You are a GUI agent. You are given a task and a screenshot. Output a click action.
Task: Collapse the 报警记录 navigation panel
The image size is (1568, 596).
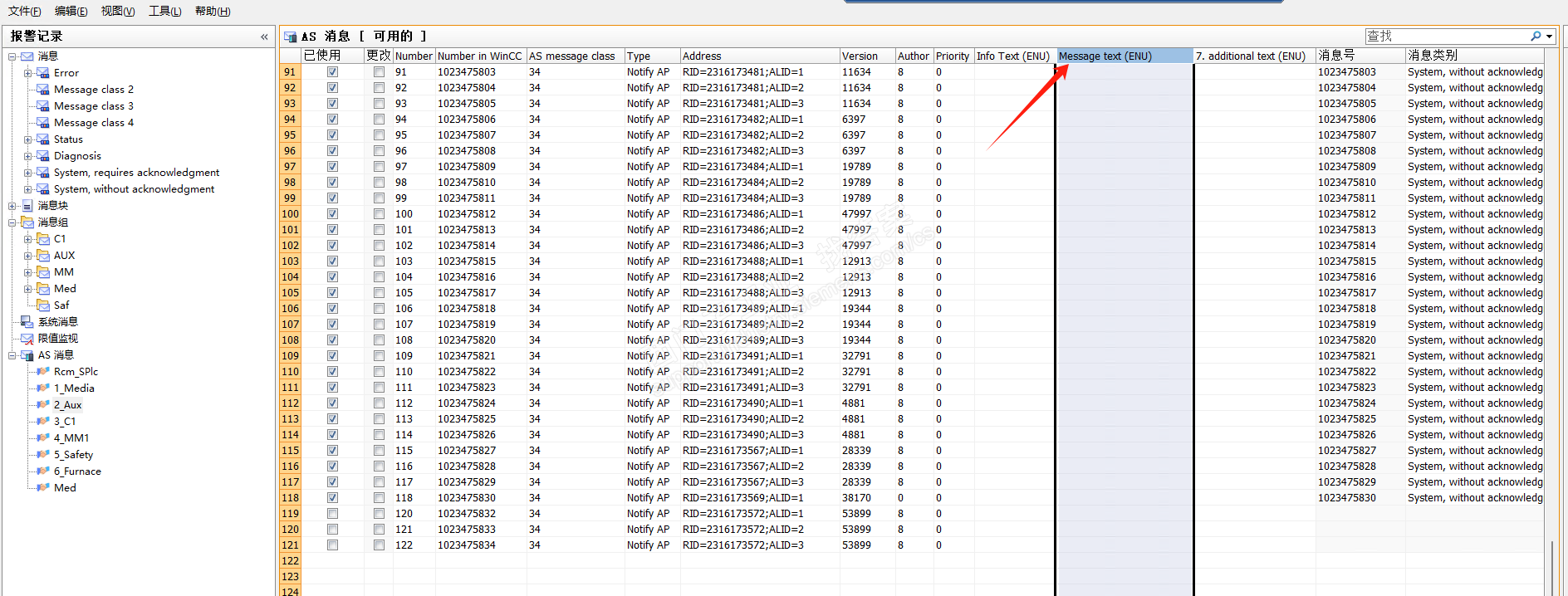click(264, 37)
